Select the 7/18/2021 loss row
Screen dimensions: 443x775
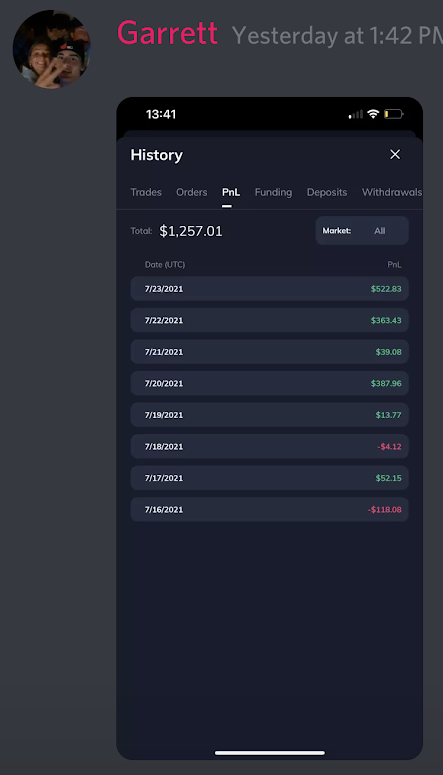click(x=269, y=446)
